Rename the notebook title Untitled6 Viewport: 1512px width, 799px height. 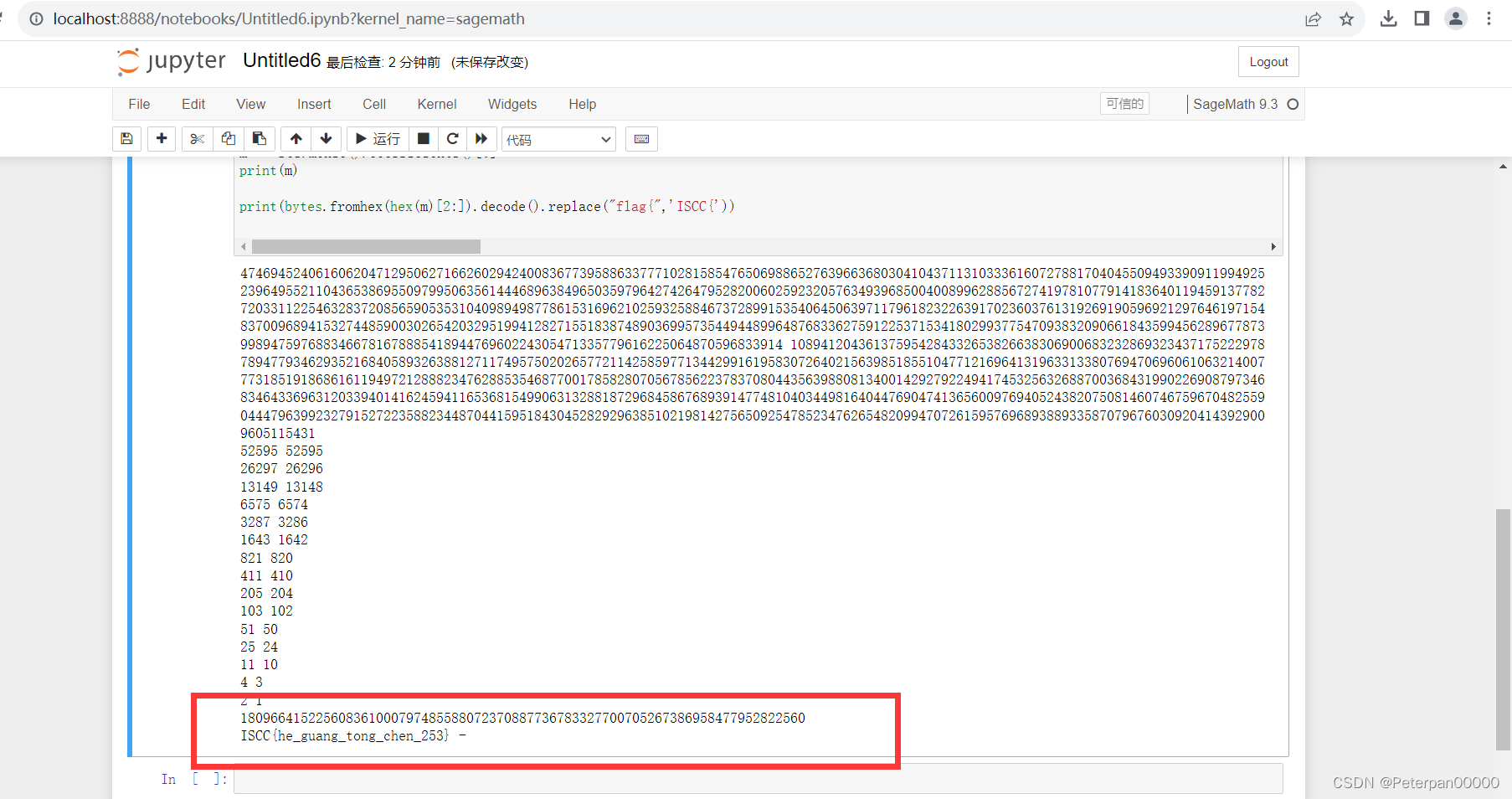pyautogui.click(x=282, y=60)
